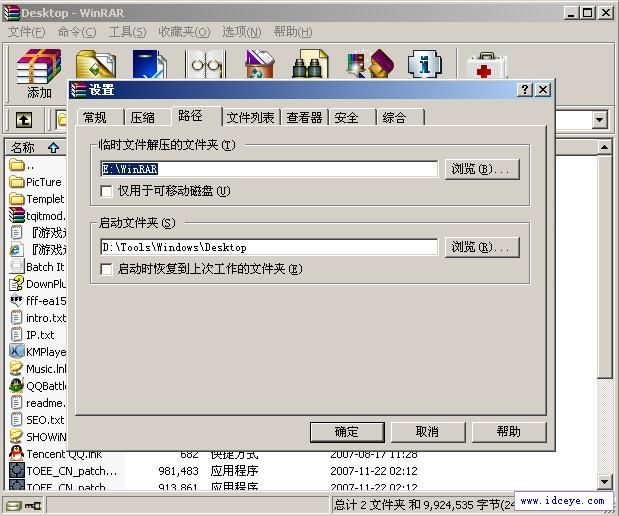Click the PicTure folder icon

click(x=17, y=182)
